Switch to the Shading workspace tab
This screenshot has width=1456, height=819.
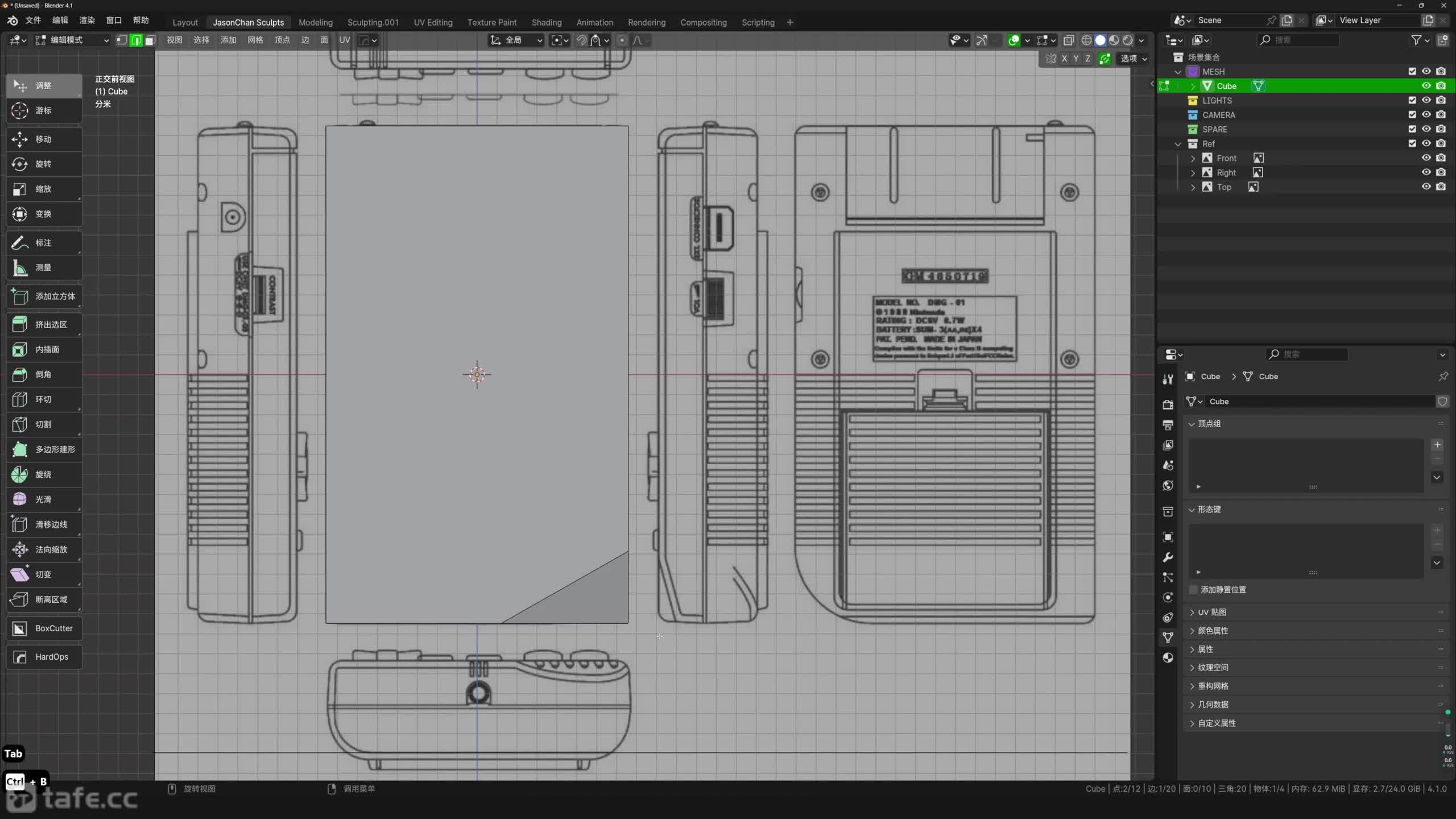coord(547,22)
